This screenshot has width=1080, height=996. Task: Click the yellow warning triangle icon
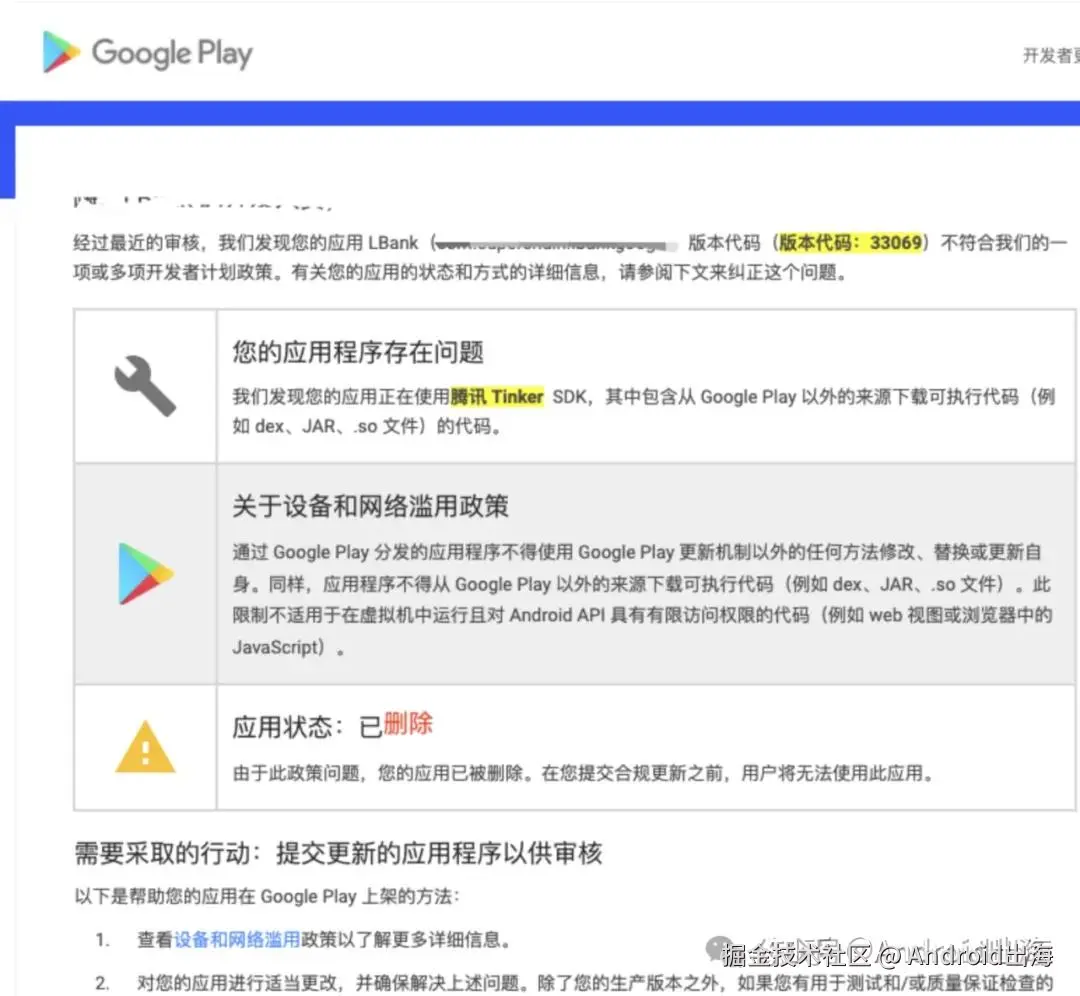[x=145, y=747]
